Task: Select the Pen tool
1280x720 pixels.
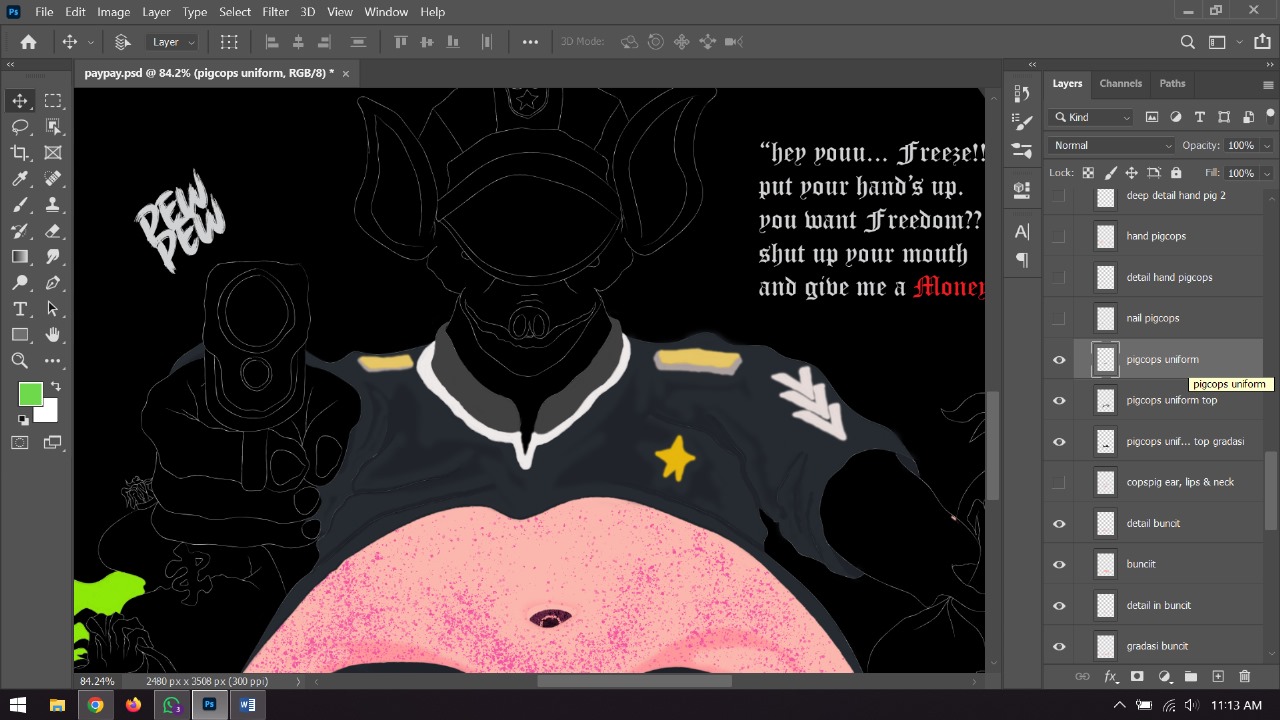Action: pyautogui.click(x=53, y=282)
